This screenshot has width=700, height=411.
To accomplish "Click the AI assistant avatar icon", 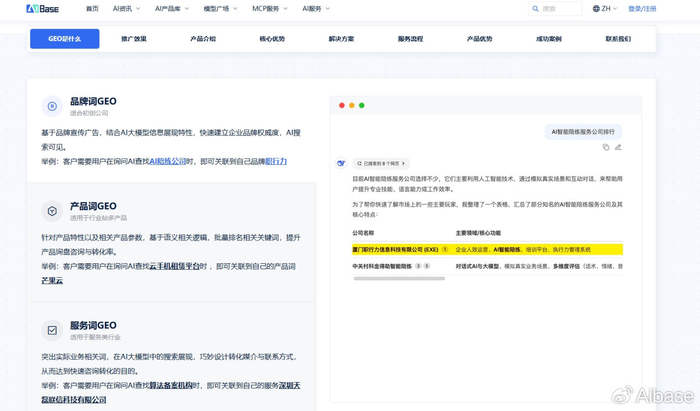I will pyautogui.click(x=341, y=163).
